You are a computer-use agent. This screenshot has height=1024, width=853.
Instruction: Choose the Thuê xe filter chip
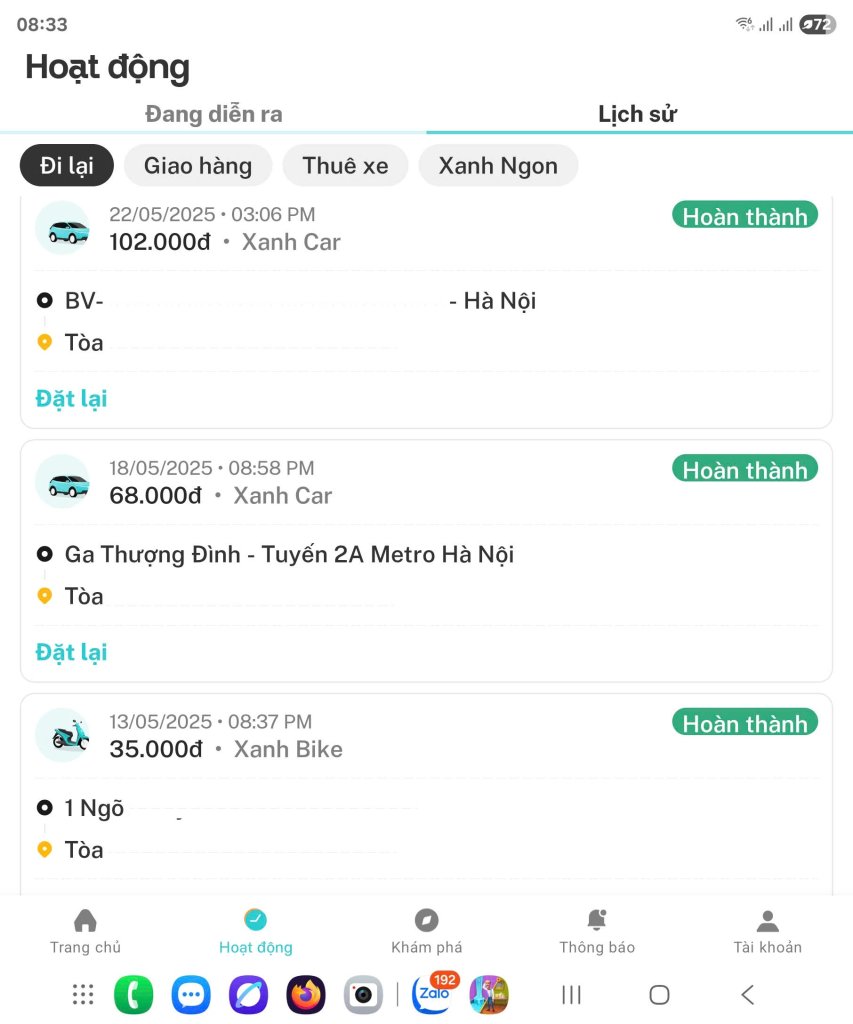pos(345,165)
